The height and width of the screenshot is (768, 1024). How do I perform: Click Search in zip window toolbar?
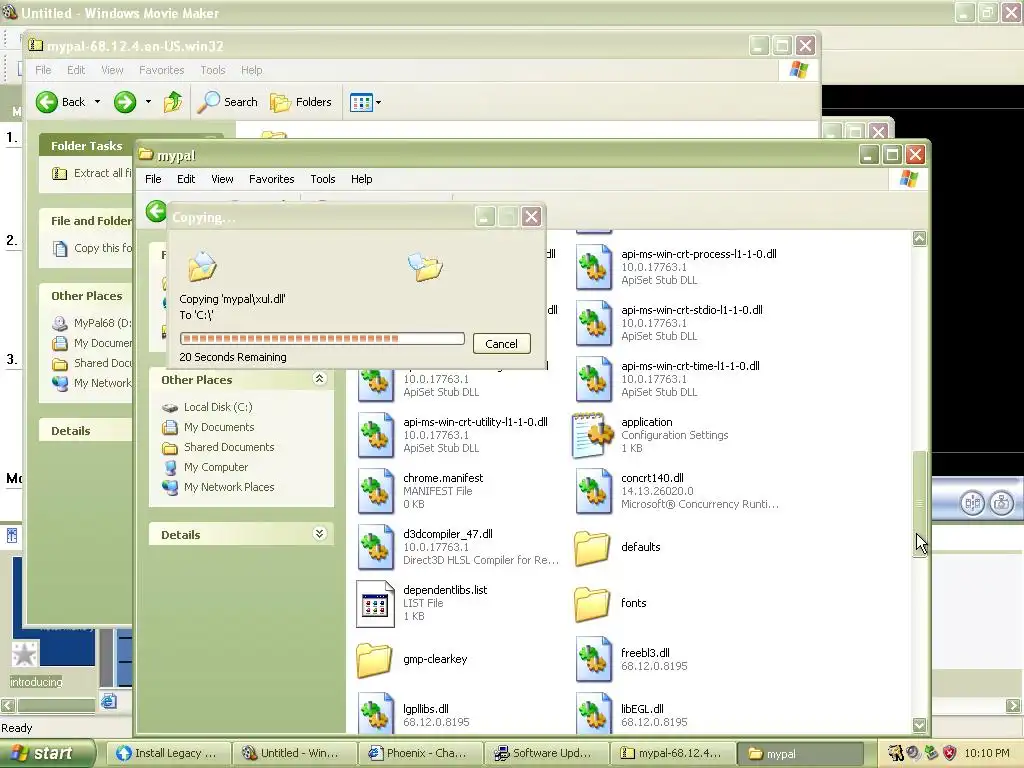pos(227,102)
